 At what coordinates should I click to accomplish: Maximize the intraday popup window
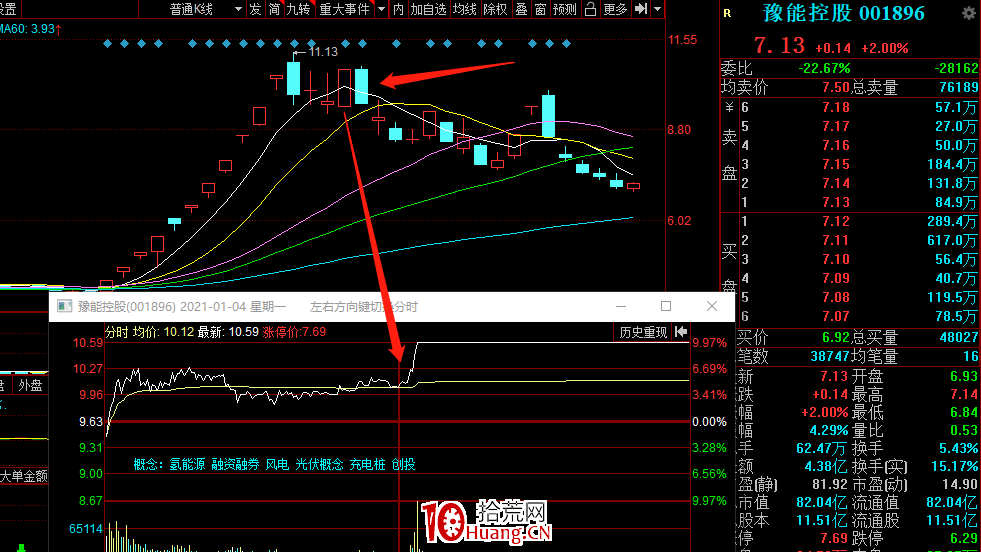666,306
